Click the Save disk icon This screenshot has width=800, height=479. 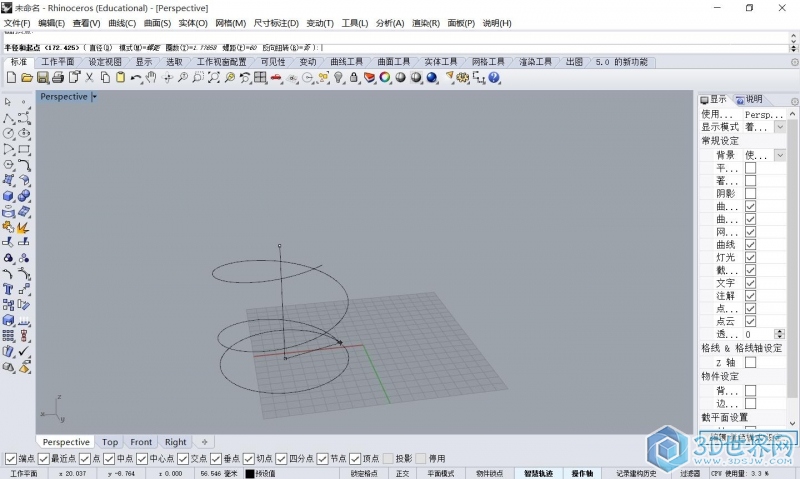click(x=42, y=78)
